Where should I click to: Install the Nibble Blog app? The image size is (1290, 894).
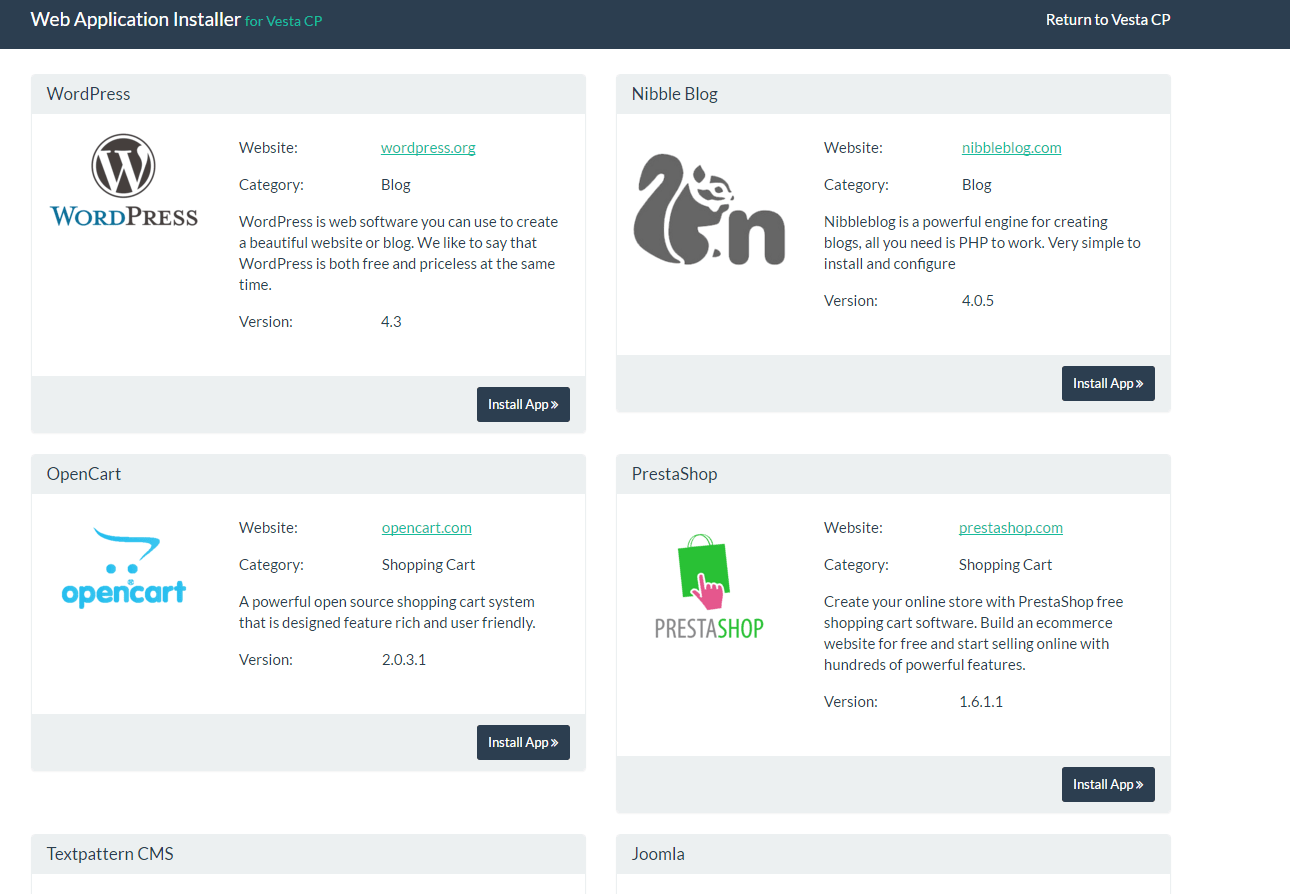tap(1108, 383)
